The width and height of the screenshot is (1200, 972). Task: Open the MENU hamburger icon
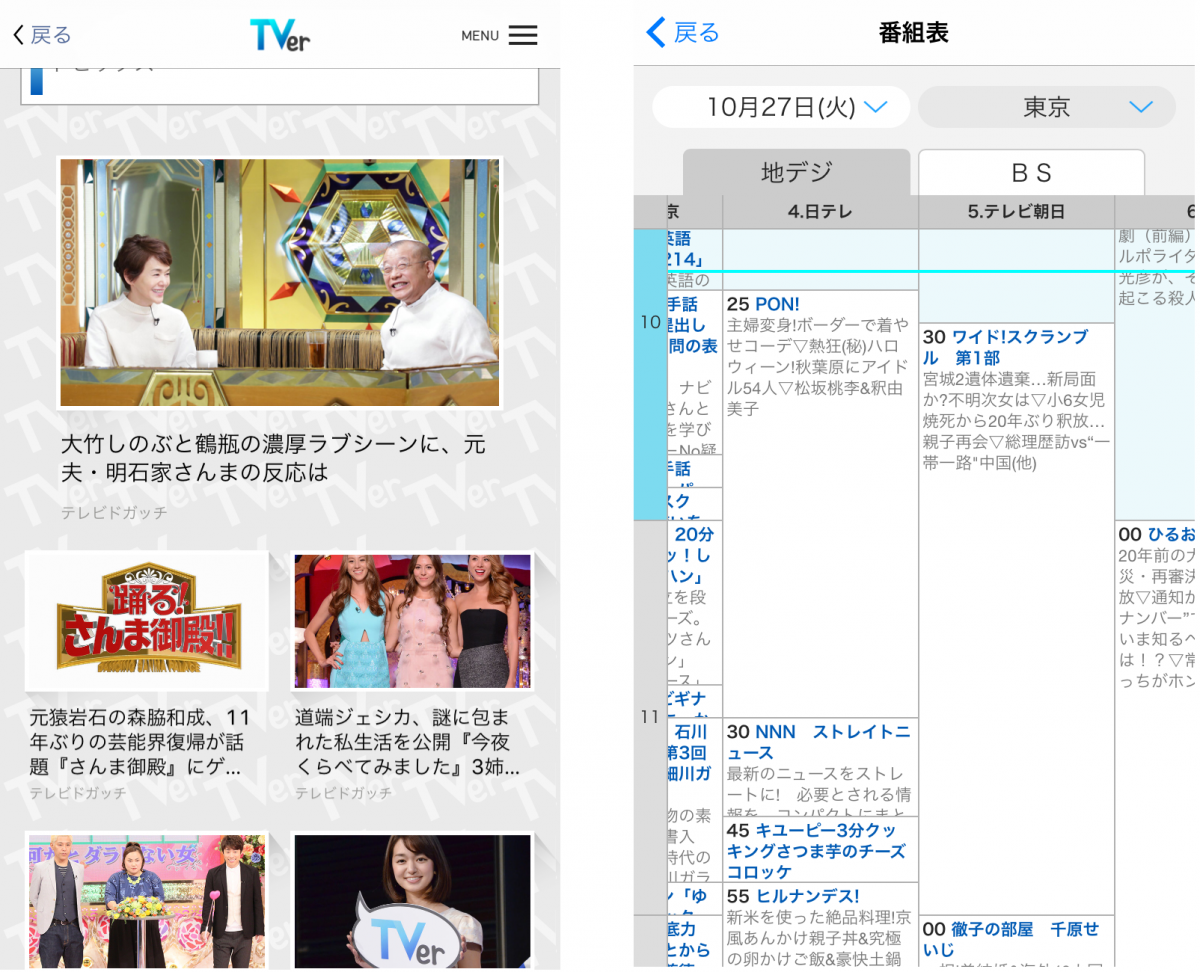pyautogui.click(x=522, y=35)
